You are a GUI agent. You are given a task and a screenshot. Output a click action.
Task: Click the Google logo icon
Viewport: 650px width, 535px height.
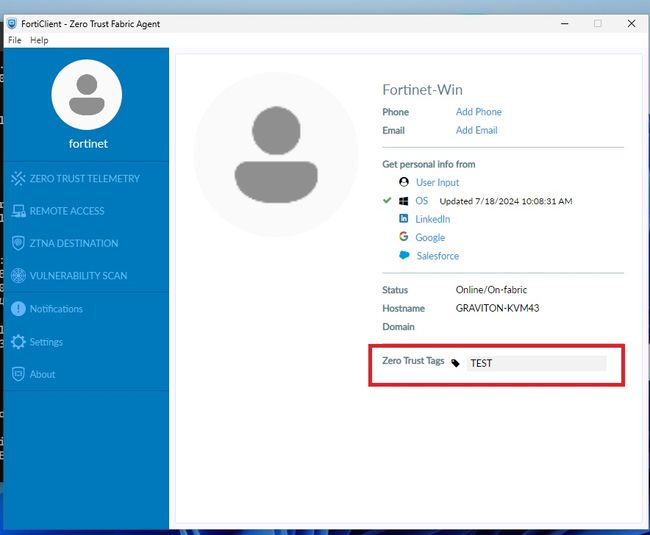point(403,237)
